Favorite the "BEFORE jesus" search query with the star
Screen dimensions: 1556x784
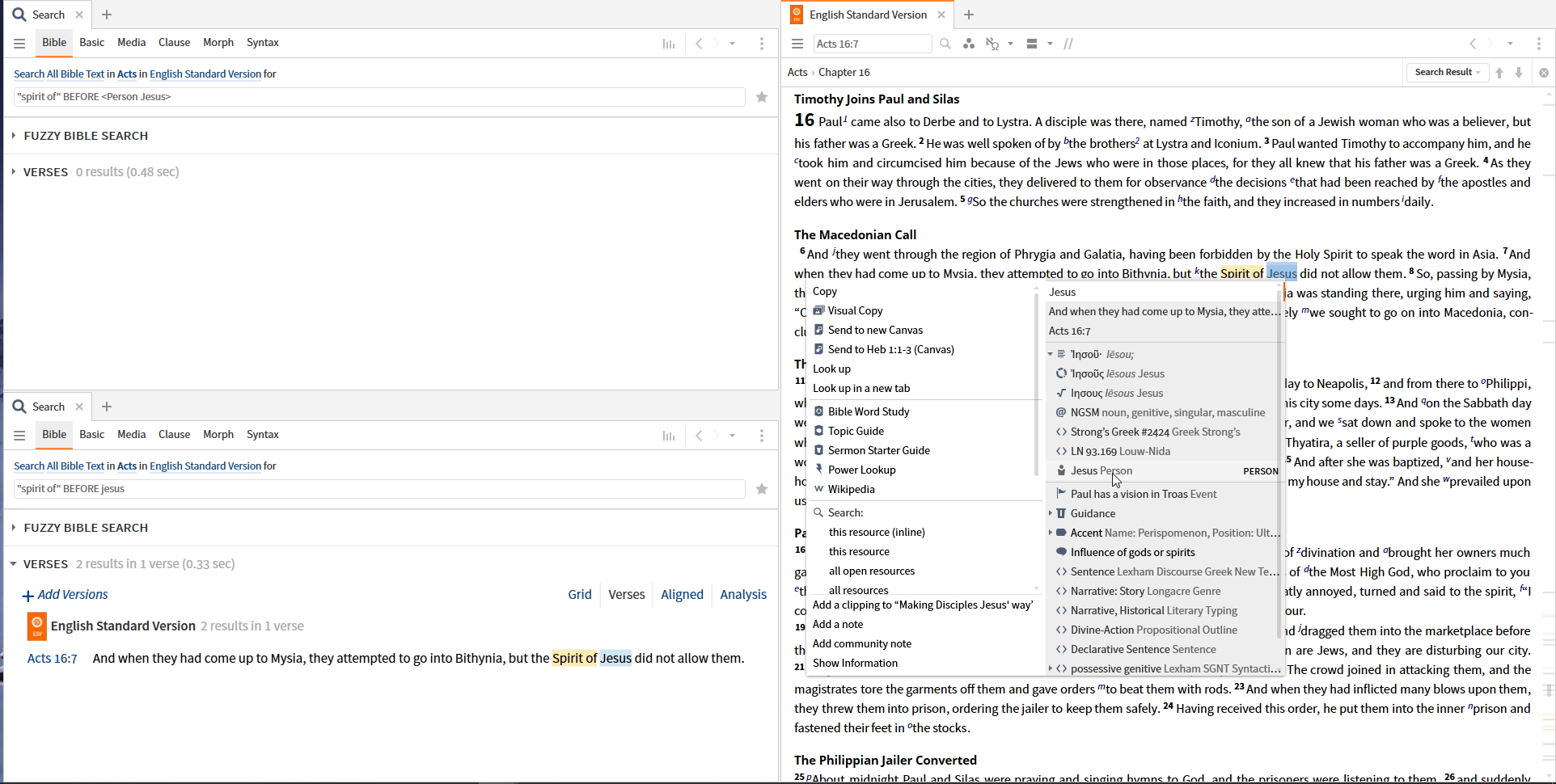click(762, 489)
